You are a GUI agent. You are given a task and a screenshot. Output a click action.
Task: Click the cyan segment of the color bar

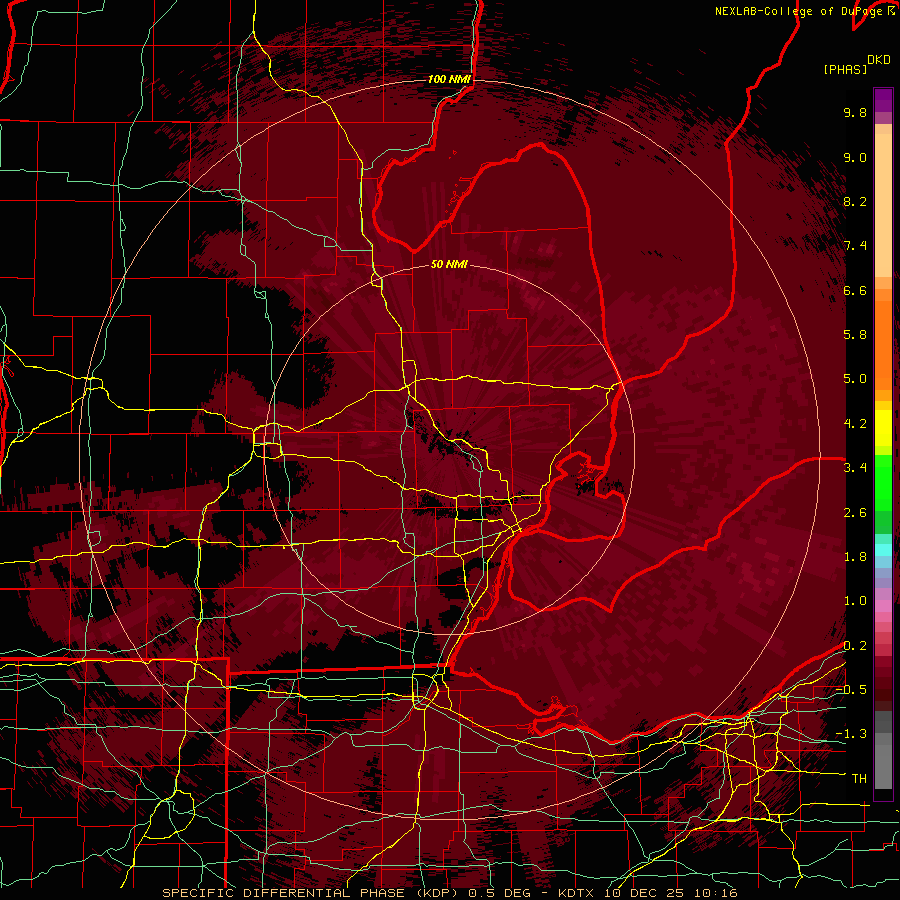[883, 549]
